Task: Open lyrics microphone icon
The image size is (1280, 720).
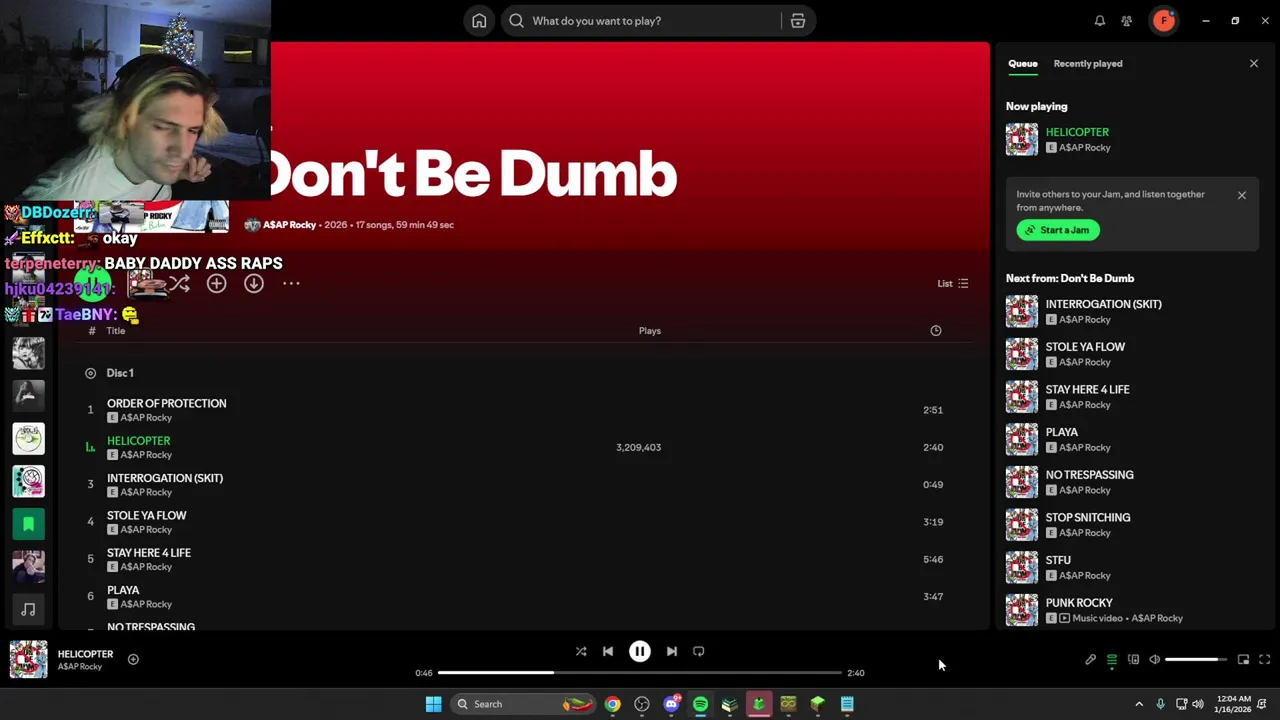Action: point(1091,660)
